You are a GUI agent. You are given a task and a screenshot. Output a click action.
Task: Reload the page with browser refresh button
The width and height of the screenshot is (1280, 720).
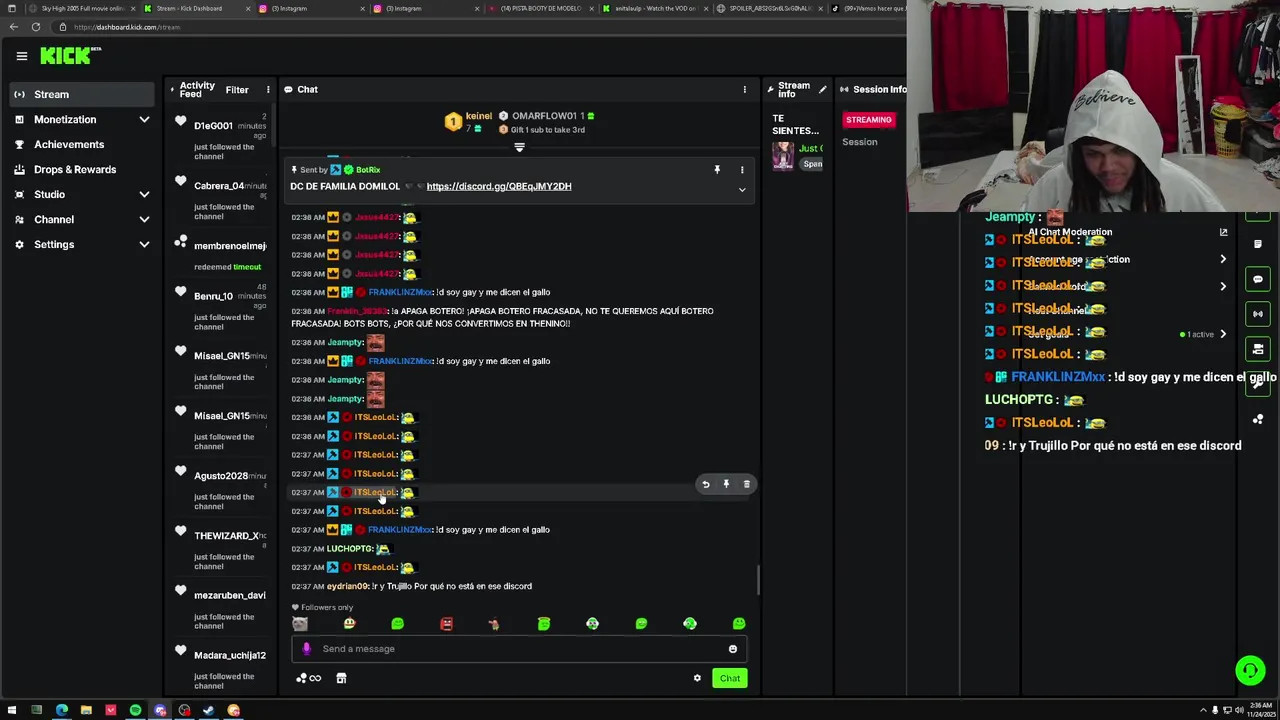point(36,27)
